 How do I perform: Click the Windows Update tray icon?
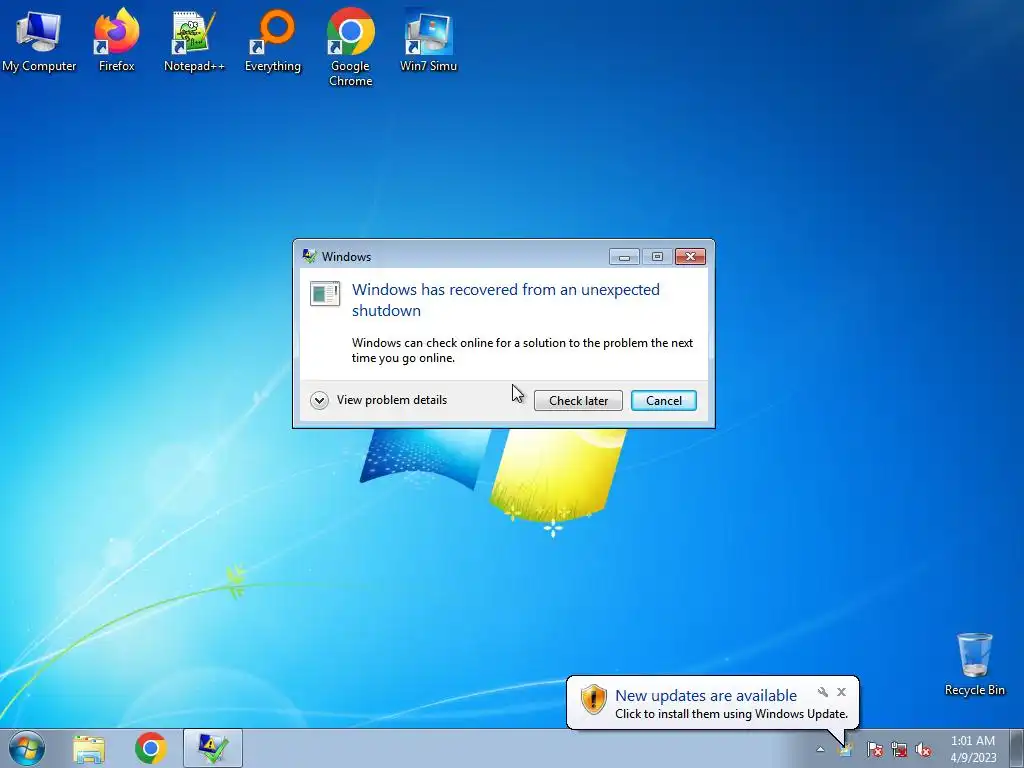846,749
